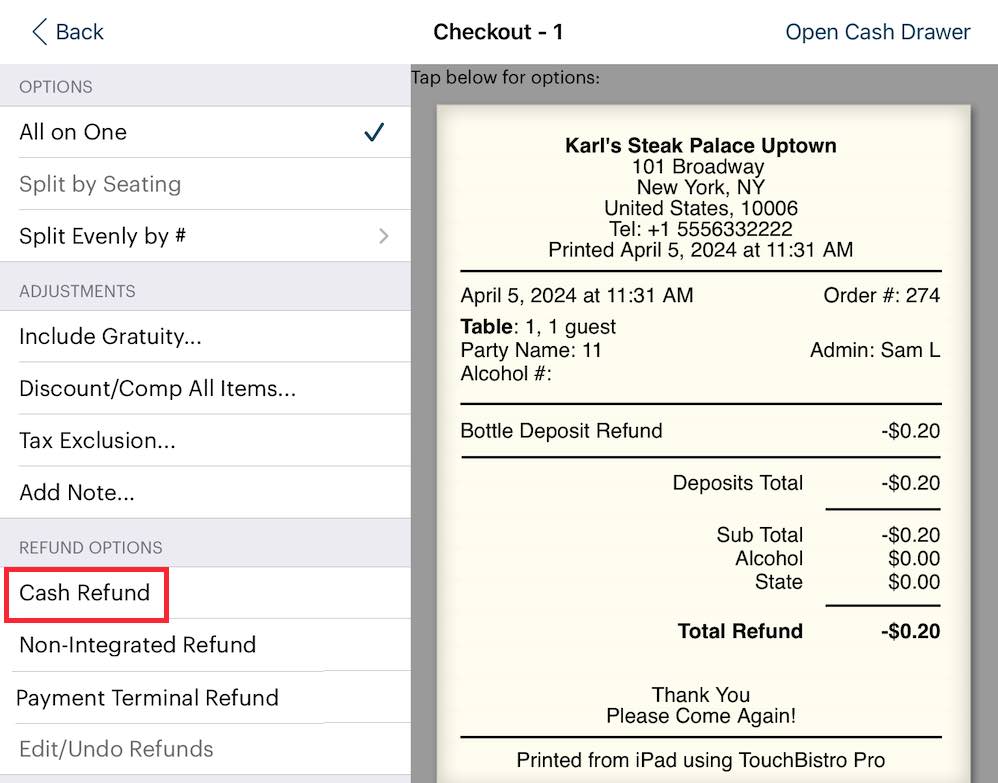
Task: Click the checkmark next to All on One
Action: click(x=375, y=131)
